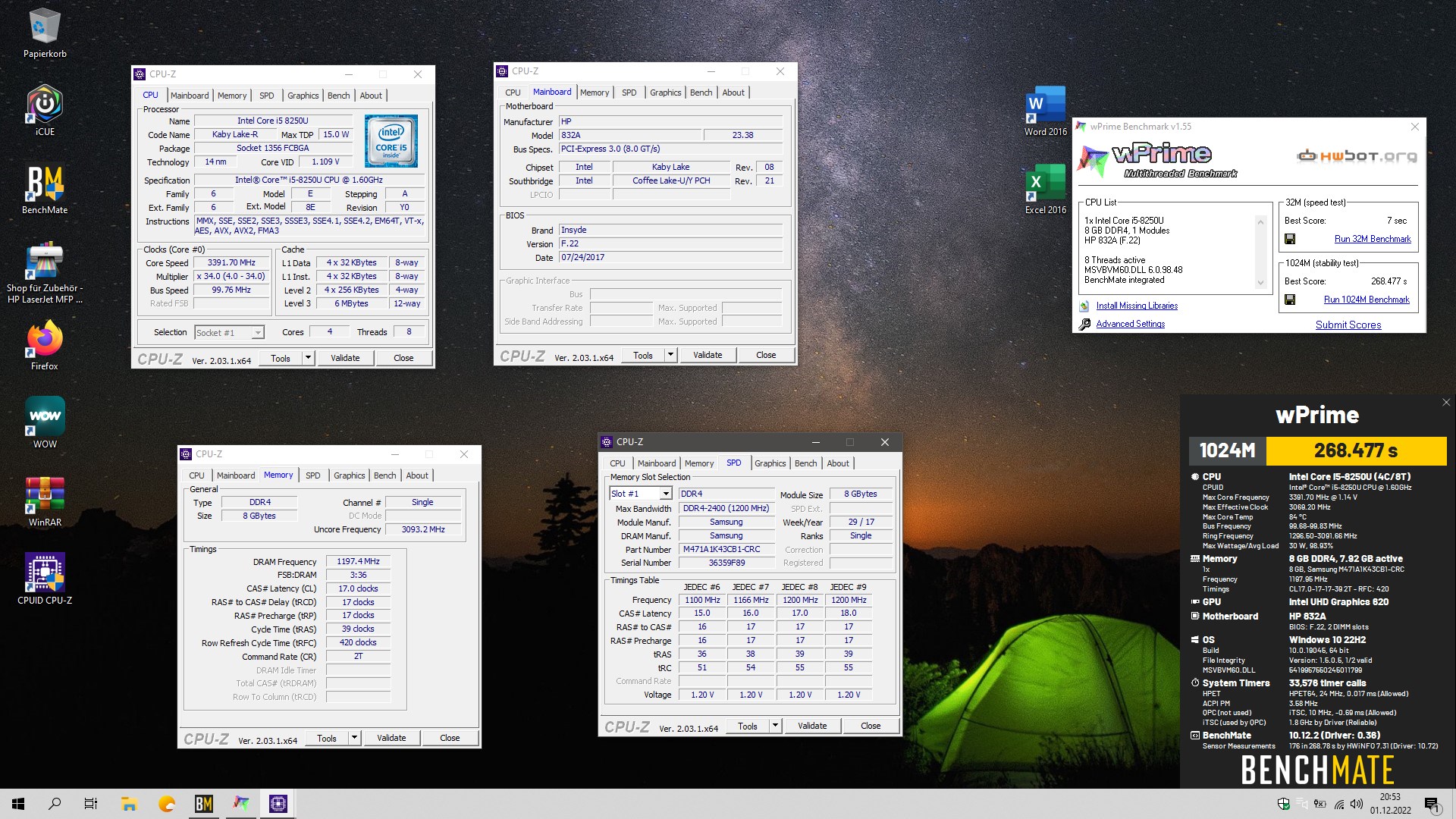
Task: Switch to CPU-Z in the taskbar
Action: tap(278, 804)
